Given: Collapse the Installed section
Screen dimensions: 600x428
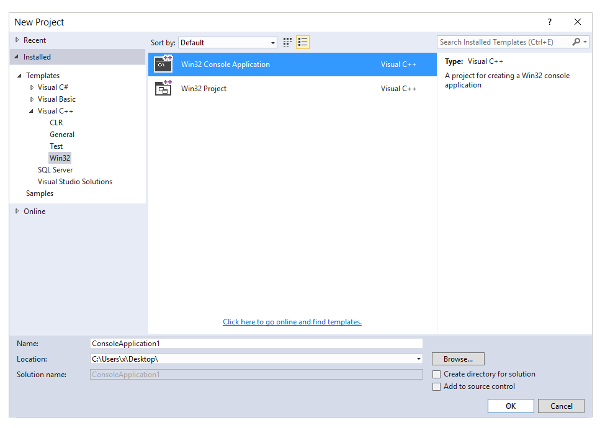Looking at the screenshot, I should (16, 57).
